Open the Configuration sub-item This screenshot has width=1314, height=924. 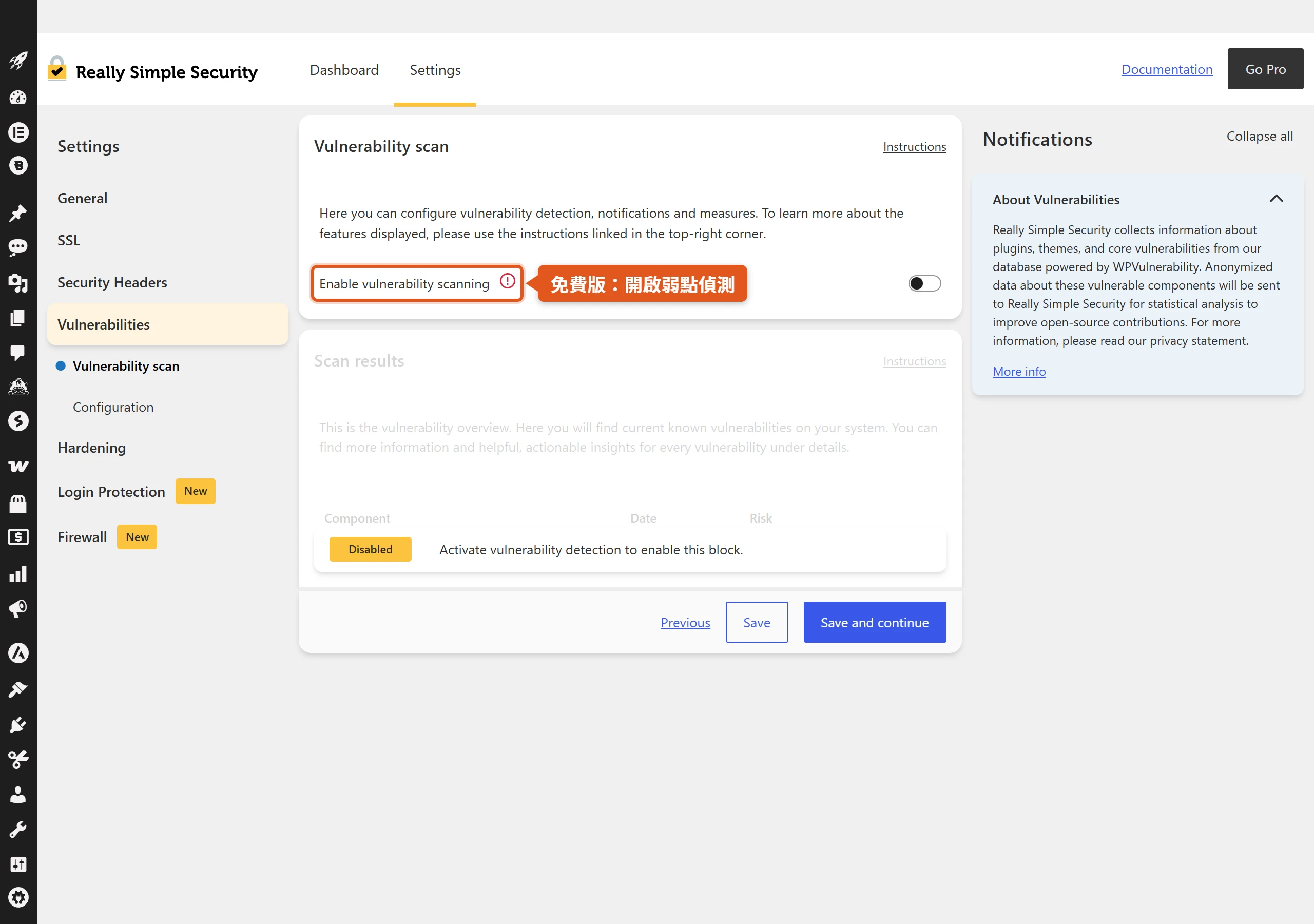113,407
